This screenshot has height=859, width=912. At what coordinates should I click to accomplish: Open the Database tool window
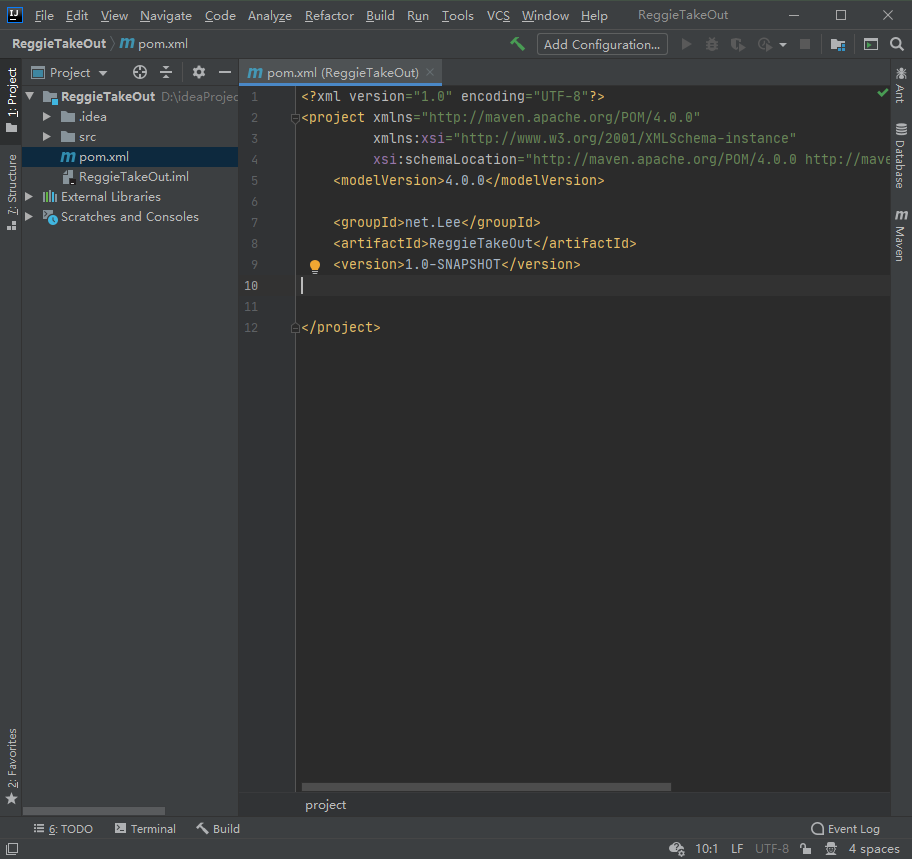tap(900, 156)
